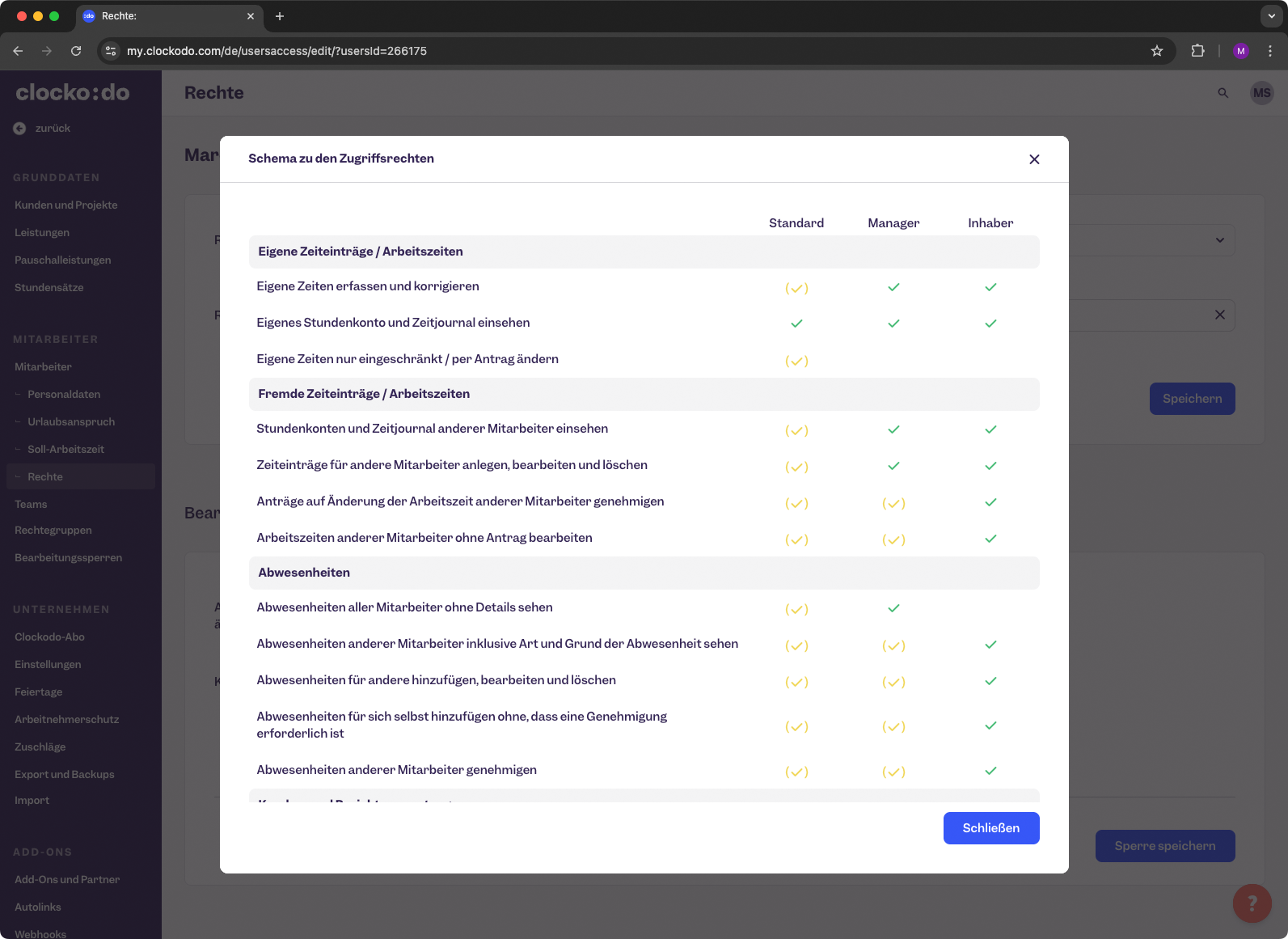1288x939 pixels.
Task: Click the clockodo logo
Action: click(x=73, y=93)
